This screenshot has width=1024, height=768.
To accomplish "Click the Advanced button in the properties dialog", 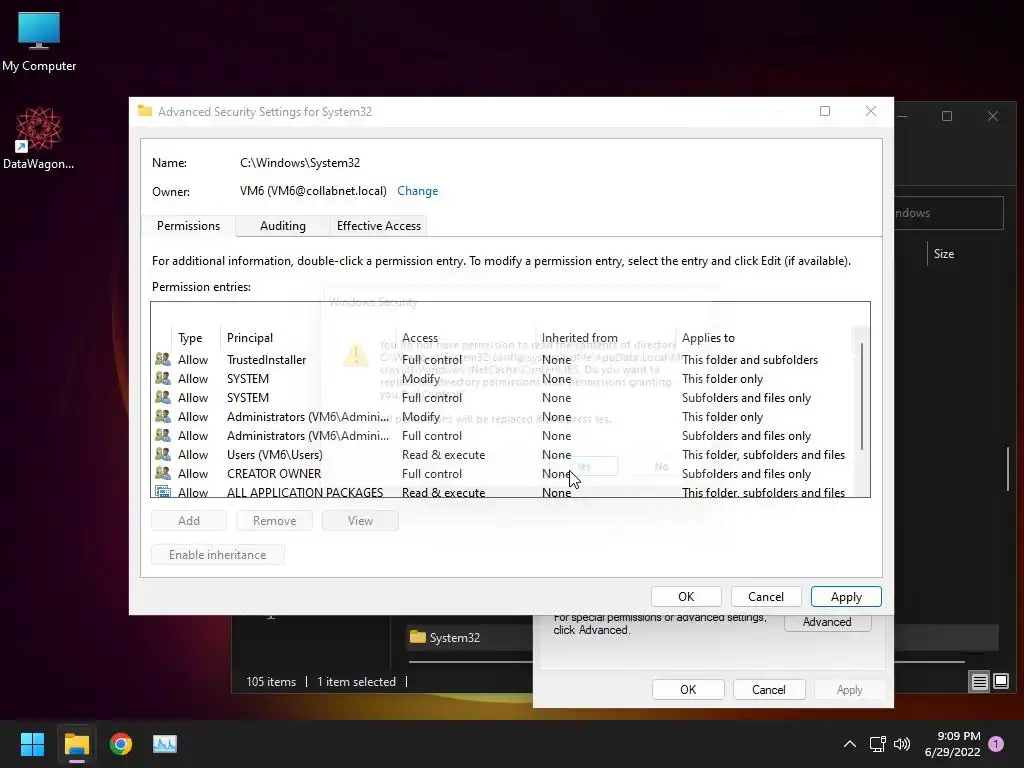I will tap(827, 622).
